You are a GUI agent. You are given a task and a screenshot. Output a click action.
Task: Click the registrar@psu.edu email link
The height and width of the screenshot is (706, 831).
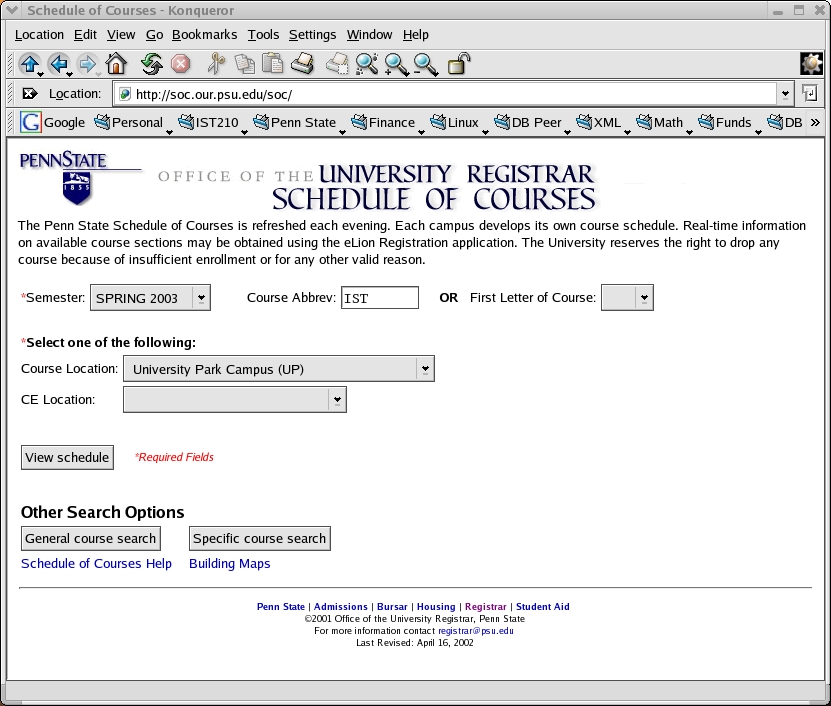476,631
